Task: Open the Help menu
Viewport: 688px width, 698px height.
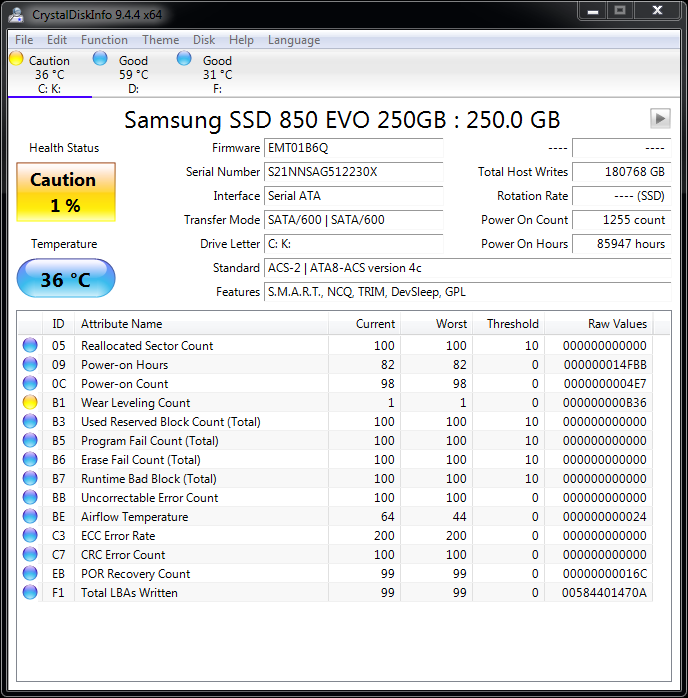Action: 241,40
